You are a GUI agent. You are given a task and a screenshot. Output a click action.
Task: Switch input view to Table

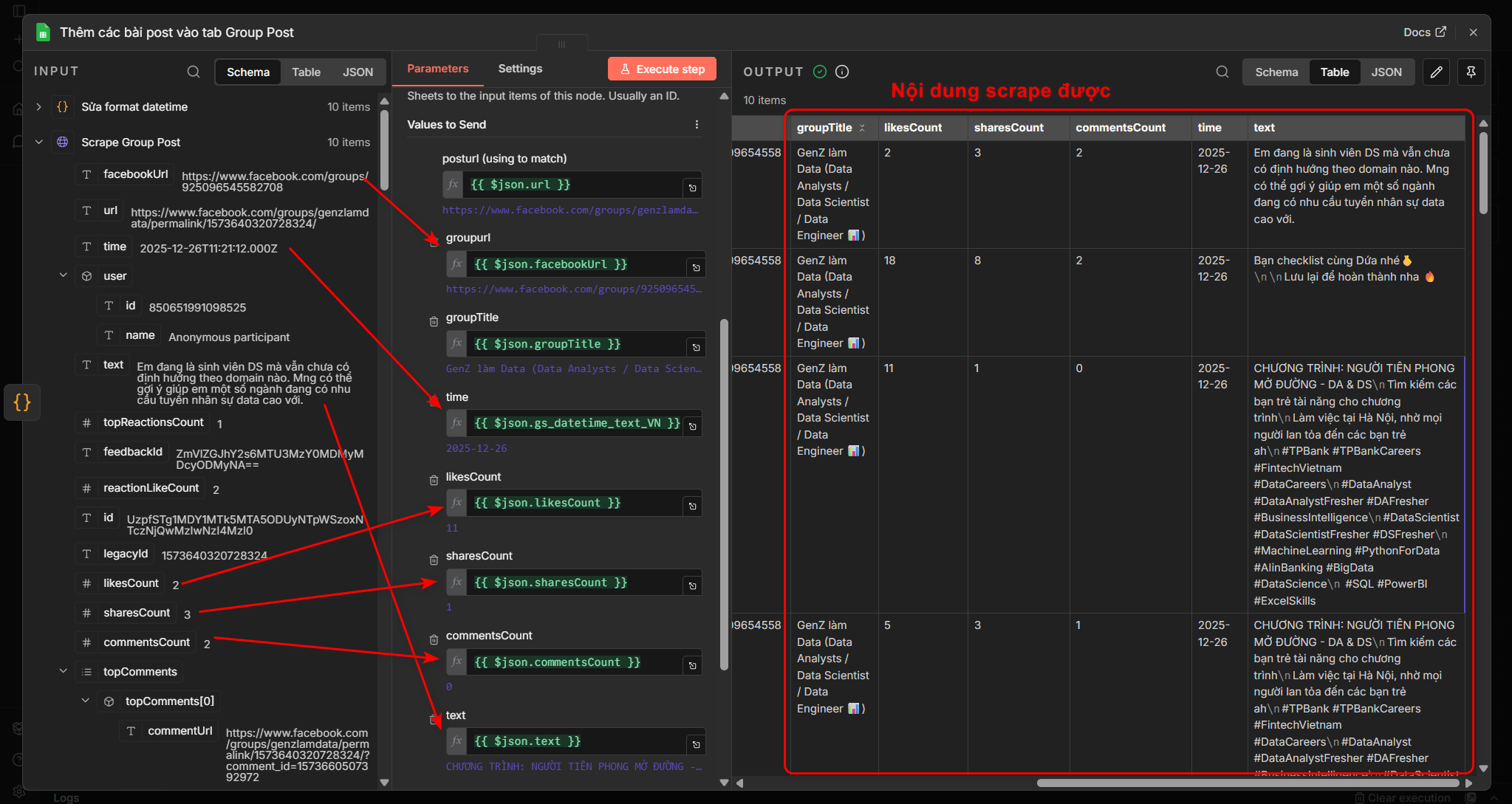pyautogui.click(x=306, y=72)
